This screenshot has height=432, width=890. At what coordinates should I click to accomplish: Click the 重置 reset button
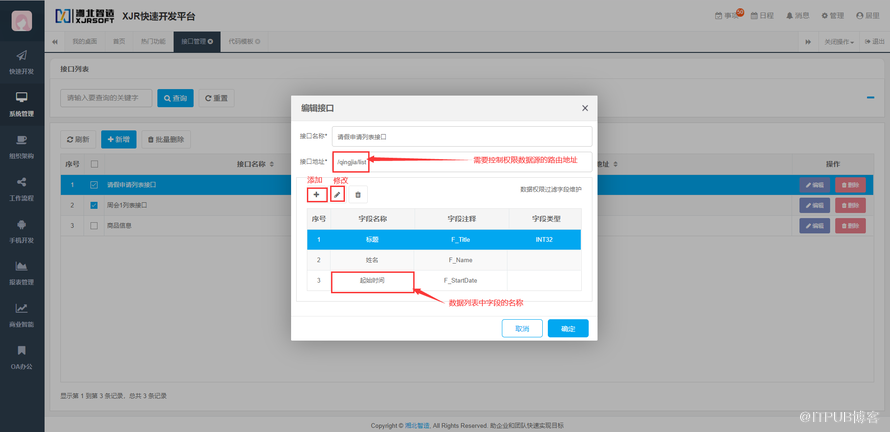(216, 98)
